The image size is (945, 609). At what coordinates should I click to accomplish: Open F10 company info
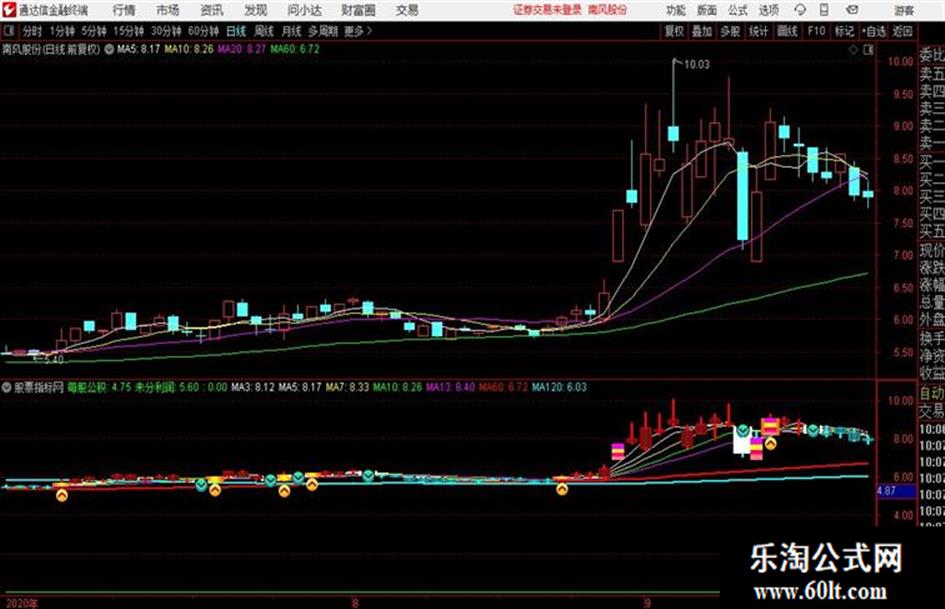(x=816, y=30)
